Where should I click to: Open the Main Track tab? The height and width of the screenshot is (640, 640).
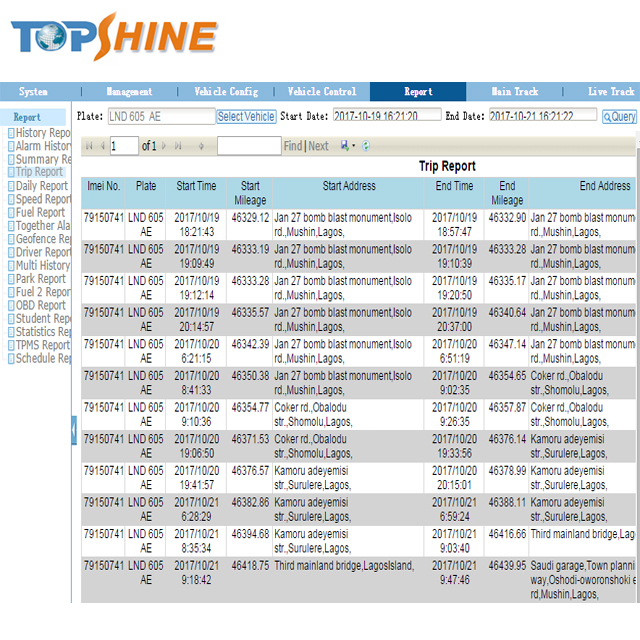pos(515,92)
